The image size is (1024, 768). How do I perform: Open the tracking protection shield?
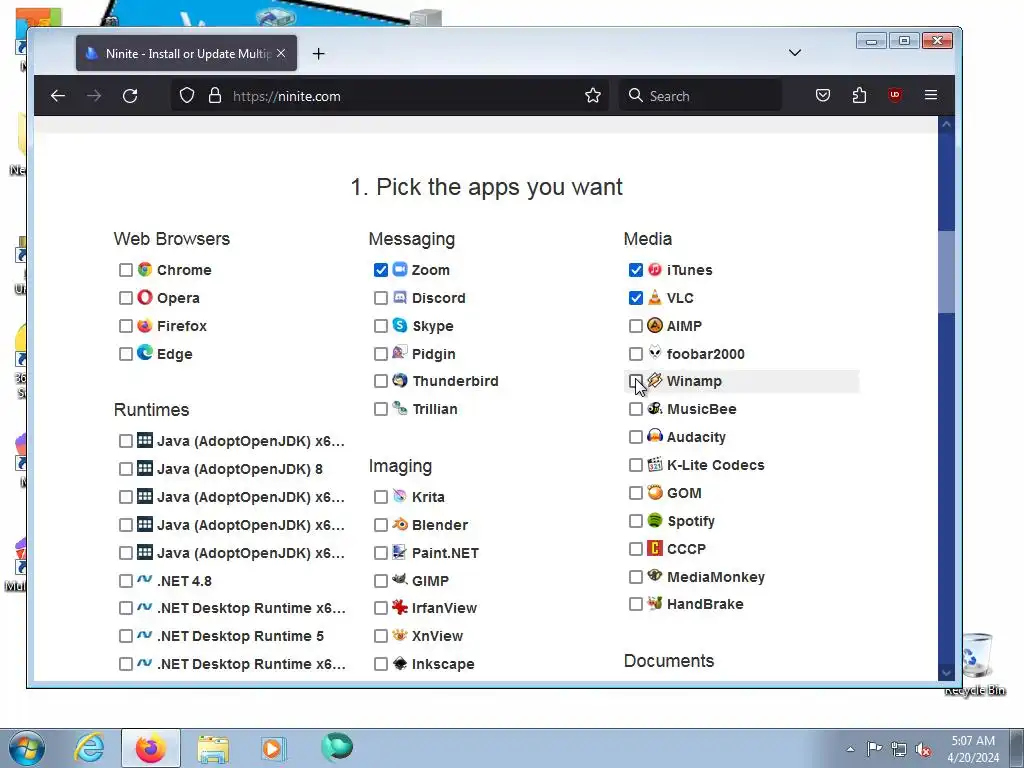point(187,96)
